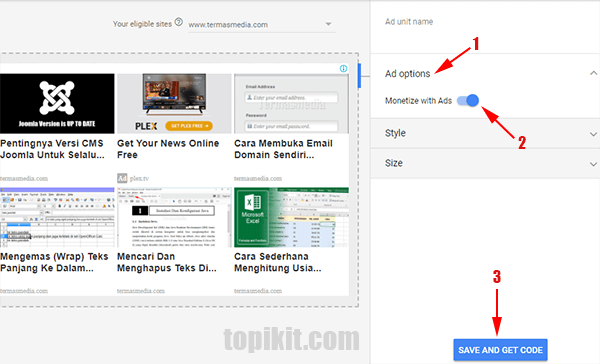Image resolution: width=600 pixels, height=364 pixels.
Task: Click headline Mengemas (Wrap) Teks Panjang Ke Dalam
Action: [54, 262]
